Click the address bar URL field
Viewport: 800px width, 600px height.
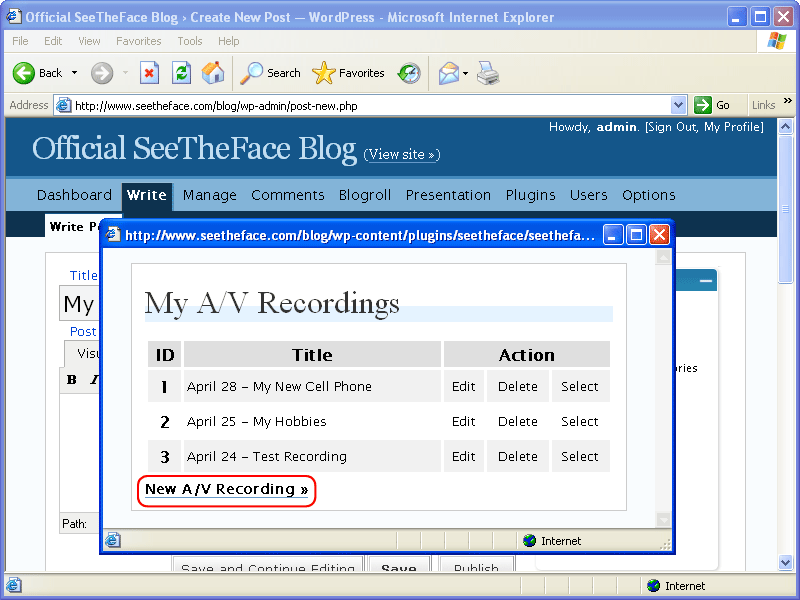[x=371, y=106]
